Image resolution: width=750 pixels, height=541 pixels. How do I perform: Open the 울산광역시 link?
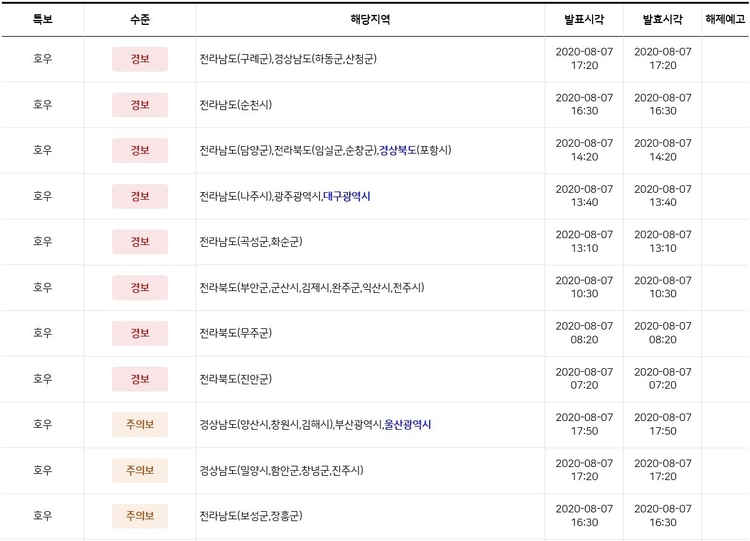pyautogui.click(x=408, y=424)
